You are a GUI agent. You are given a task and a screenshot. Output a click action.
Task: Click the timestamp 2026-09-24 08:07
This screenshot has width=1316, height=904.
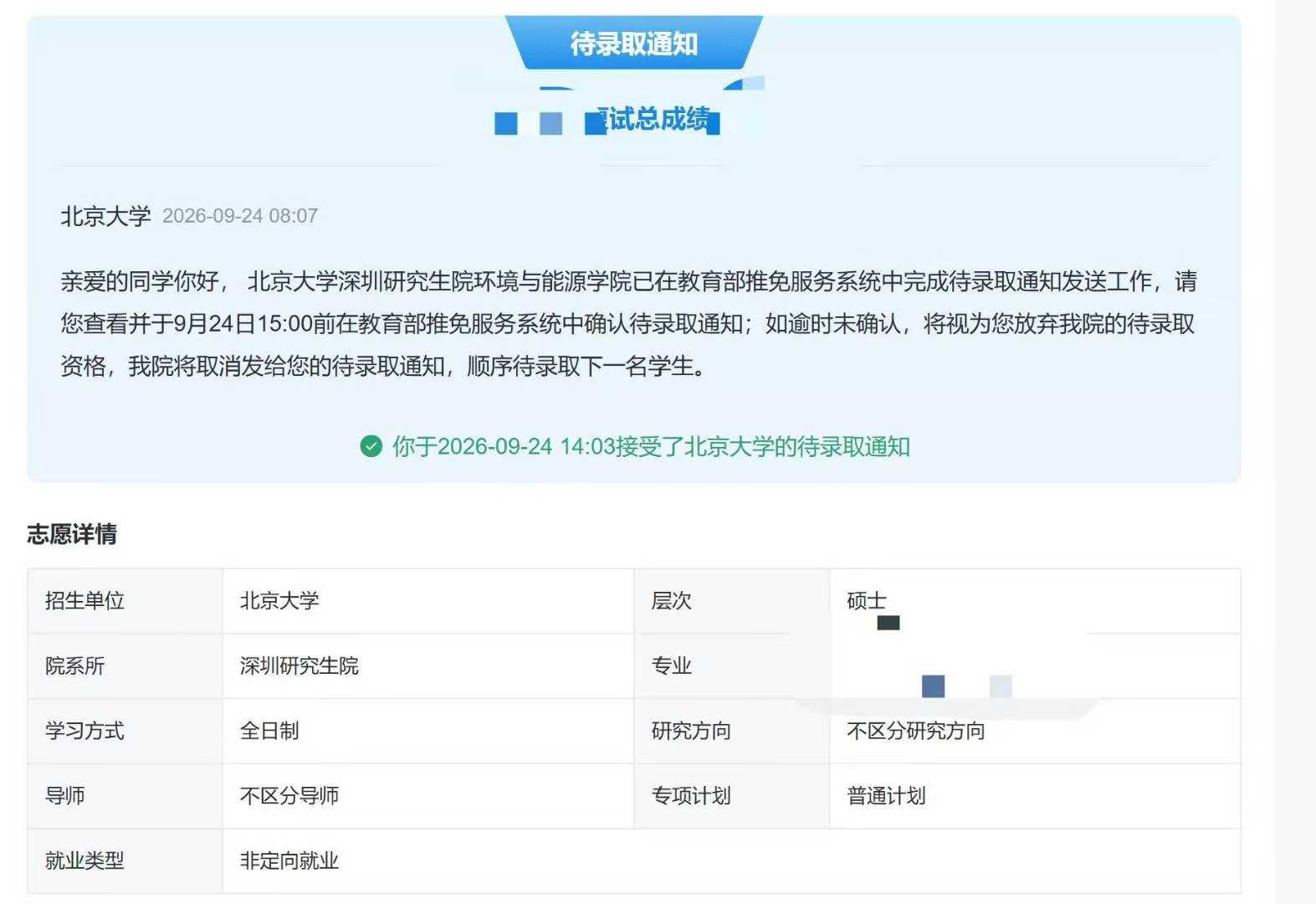(240, 216)
